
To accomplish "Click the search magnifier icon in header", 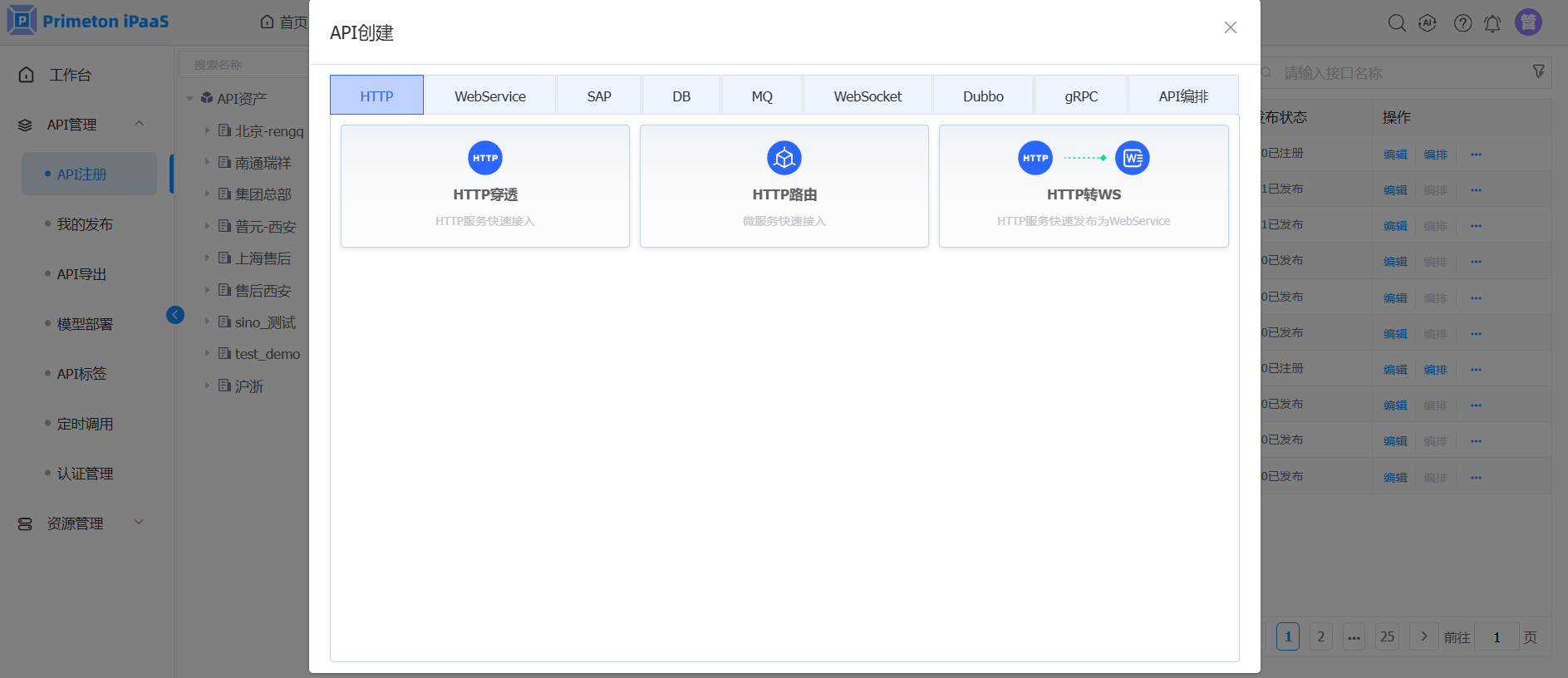I will pos(1397,23).
